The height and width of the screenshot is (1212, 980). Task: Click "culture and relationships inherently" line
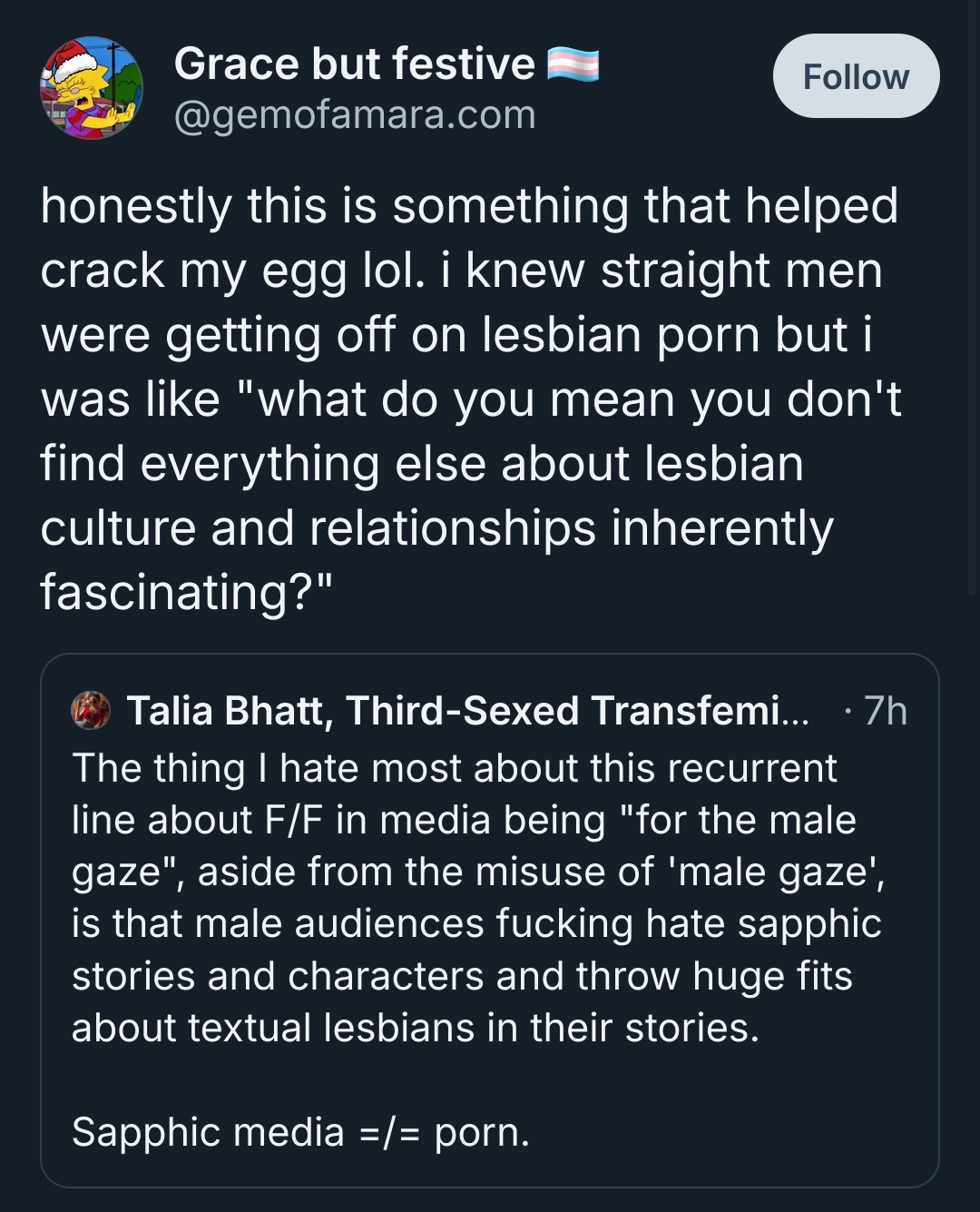[x=436, y=528]
